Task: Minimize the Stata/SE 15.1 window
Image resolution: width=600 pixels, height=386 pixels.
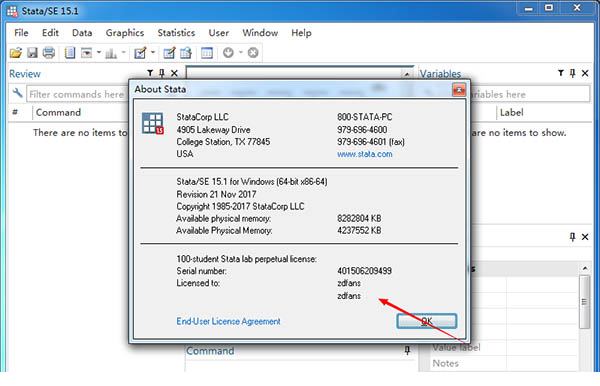Action: click(x=529, y=8)
